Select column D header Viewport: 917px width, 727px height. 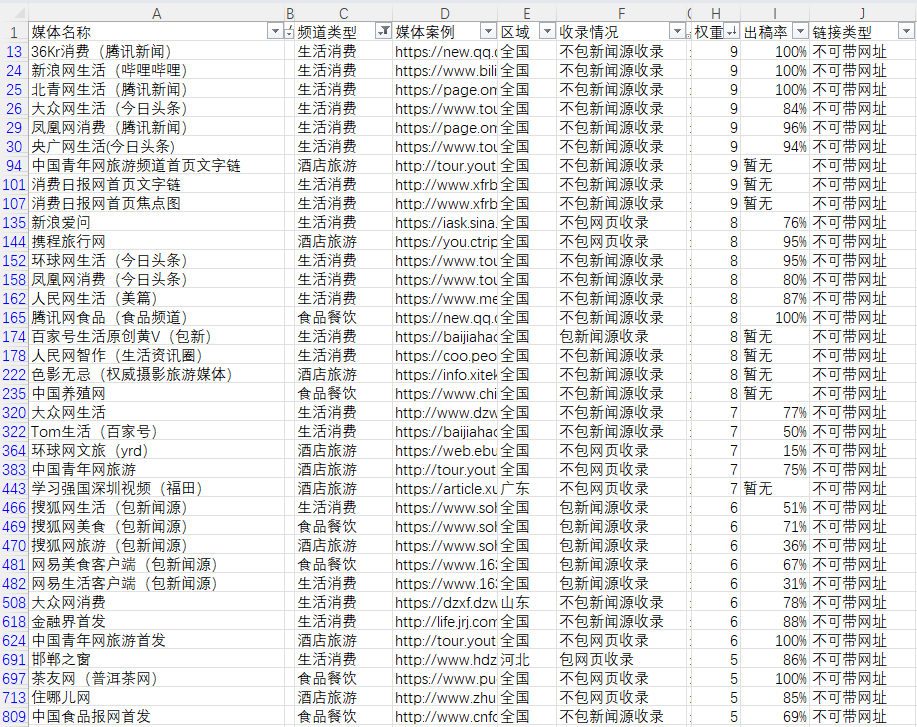pyautogui.click(x=445, y=12)
